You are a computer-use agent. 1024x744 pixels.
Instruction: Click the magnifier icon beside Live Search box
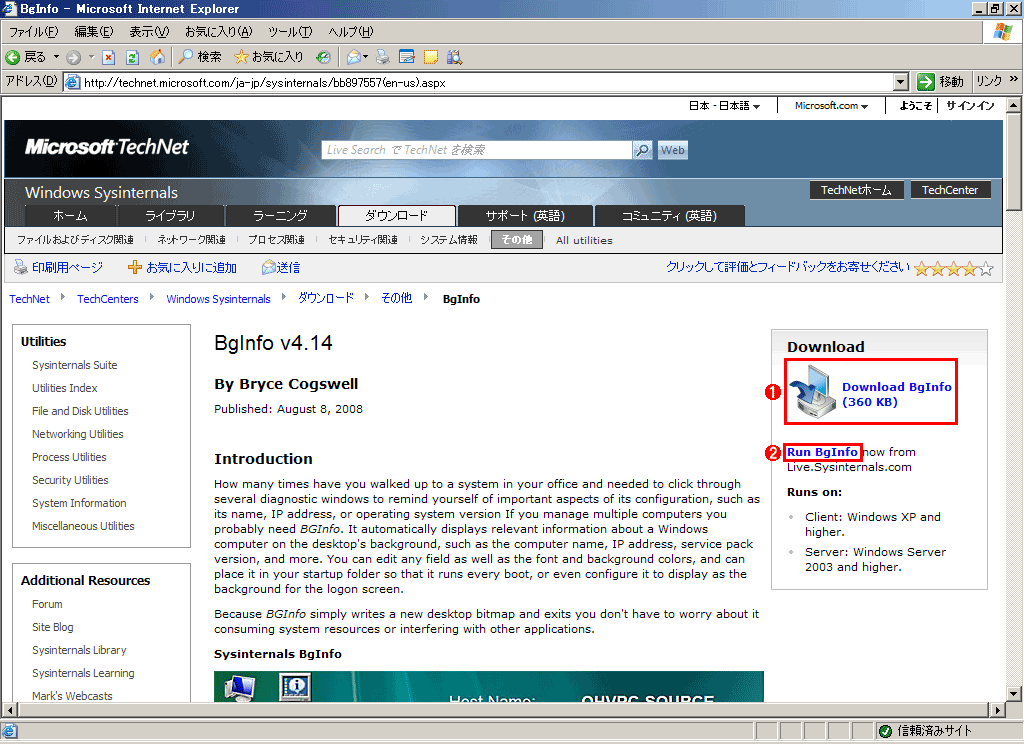[642, 150]
